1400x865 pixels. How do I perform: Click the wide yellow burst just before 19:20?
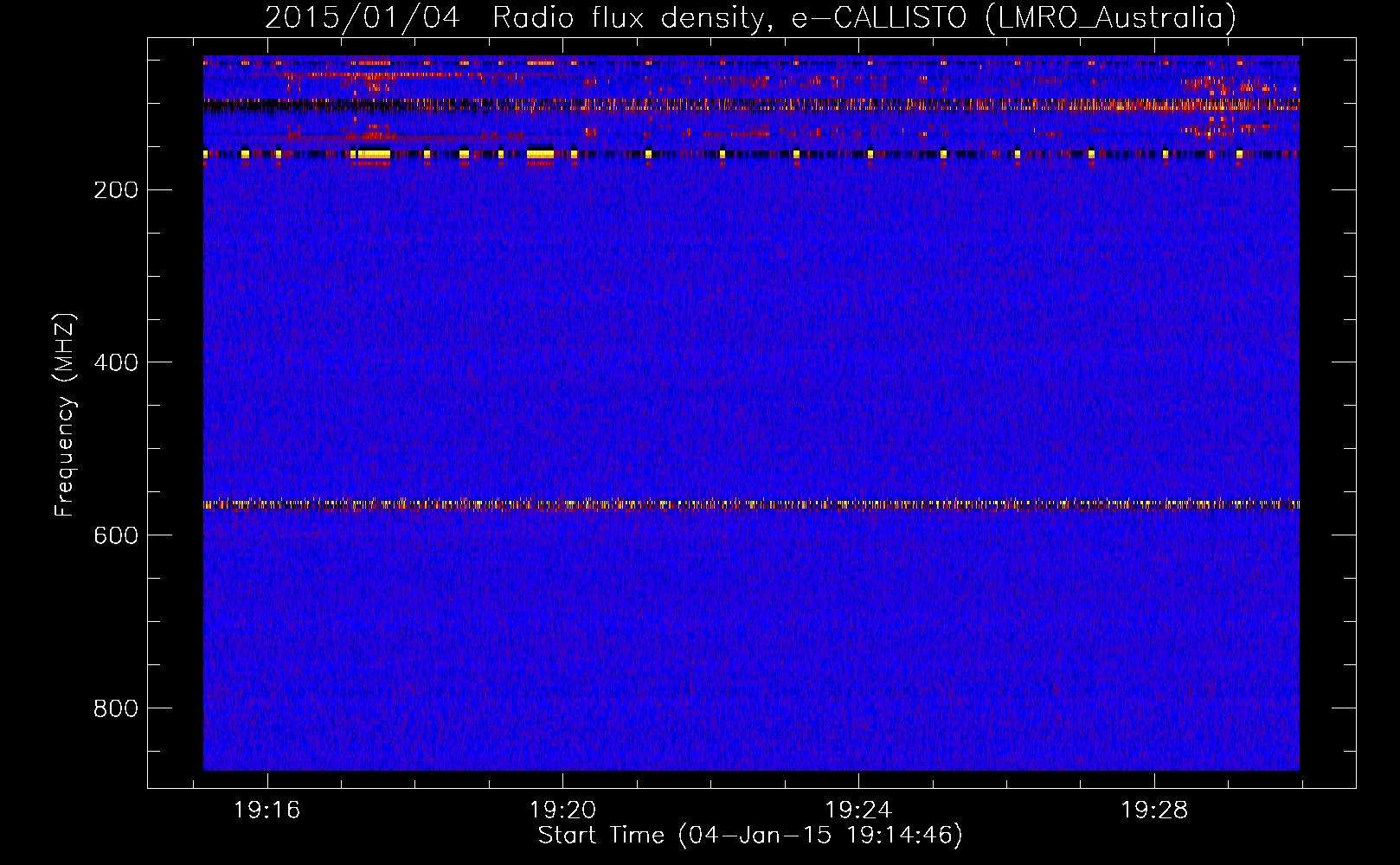(x=540, y=154)
